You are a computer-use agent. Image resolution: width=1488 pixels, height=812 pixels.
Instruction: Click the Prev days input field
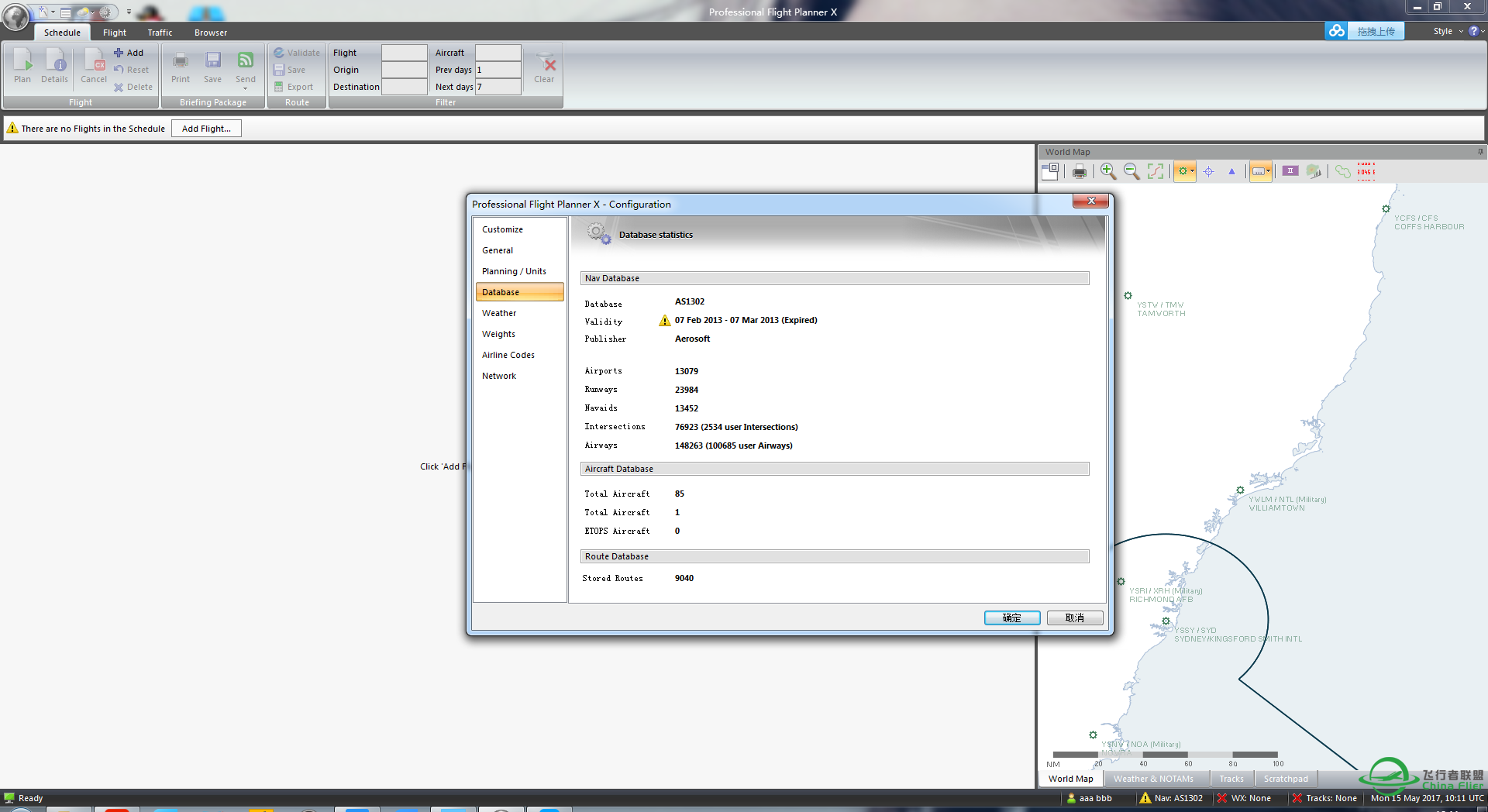coord(498,70)
